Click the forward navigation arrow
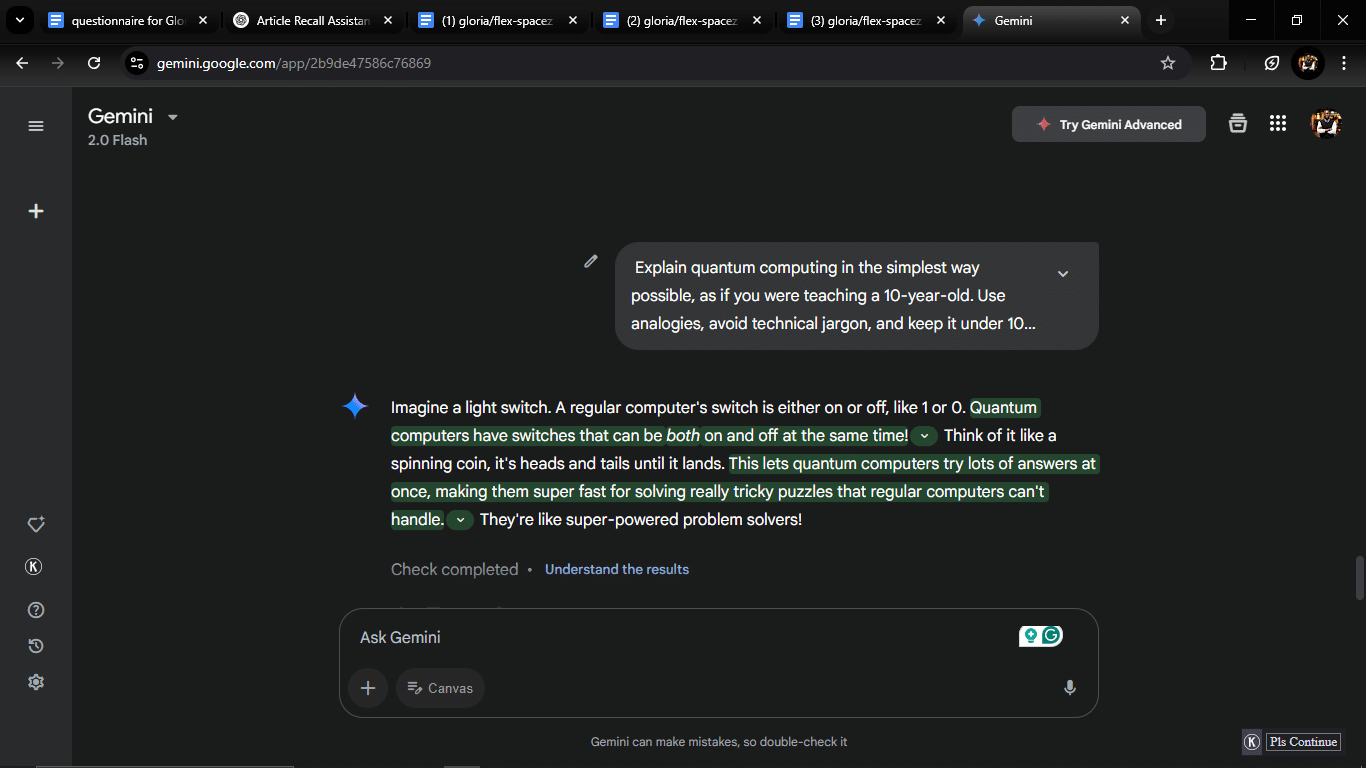This screenshot has width=1366, height=768. (x=58, y=63)
